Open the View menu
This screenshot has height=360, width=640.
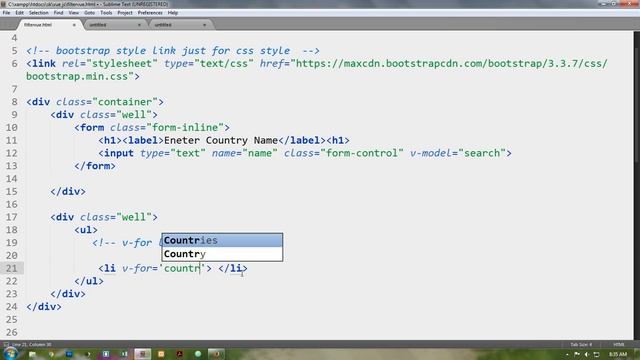point(74,13)
